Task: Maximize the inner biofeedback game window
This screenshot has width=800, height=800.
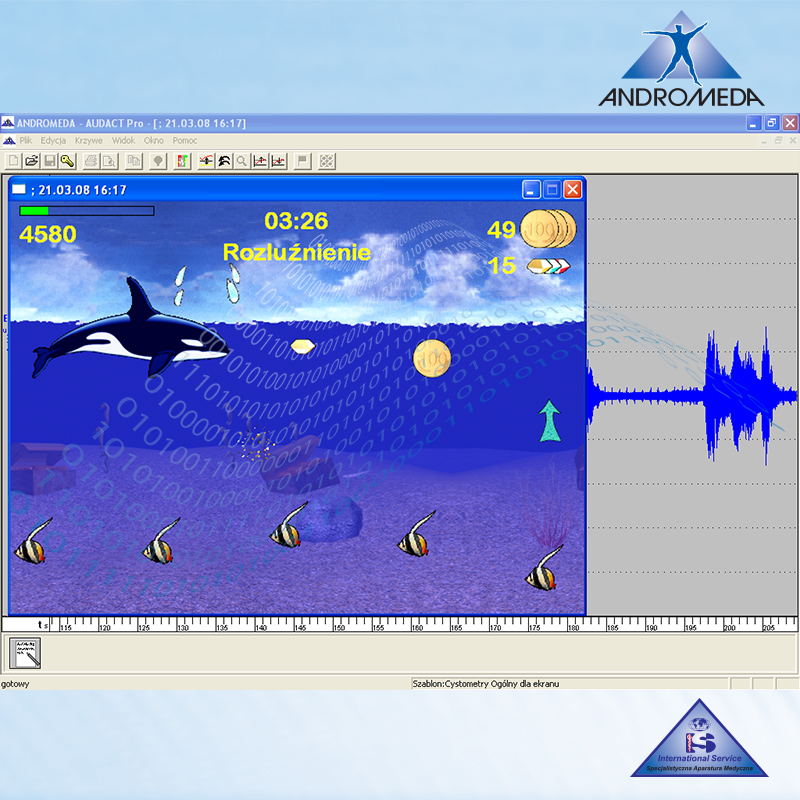Action: (552, 189)
